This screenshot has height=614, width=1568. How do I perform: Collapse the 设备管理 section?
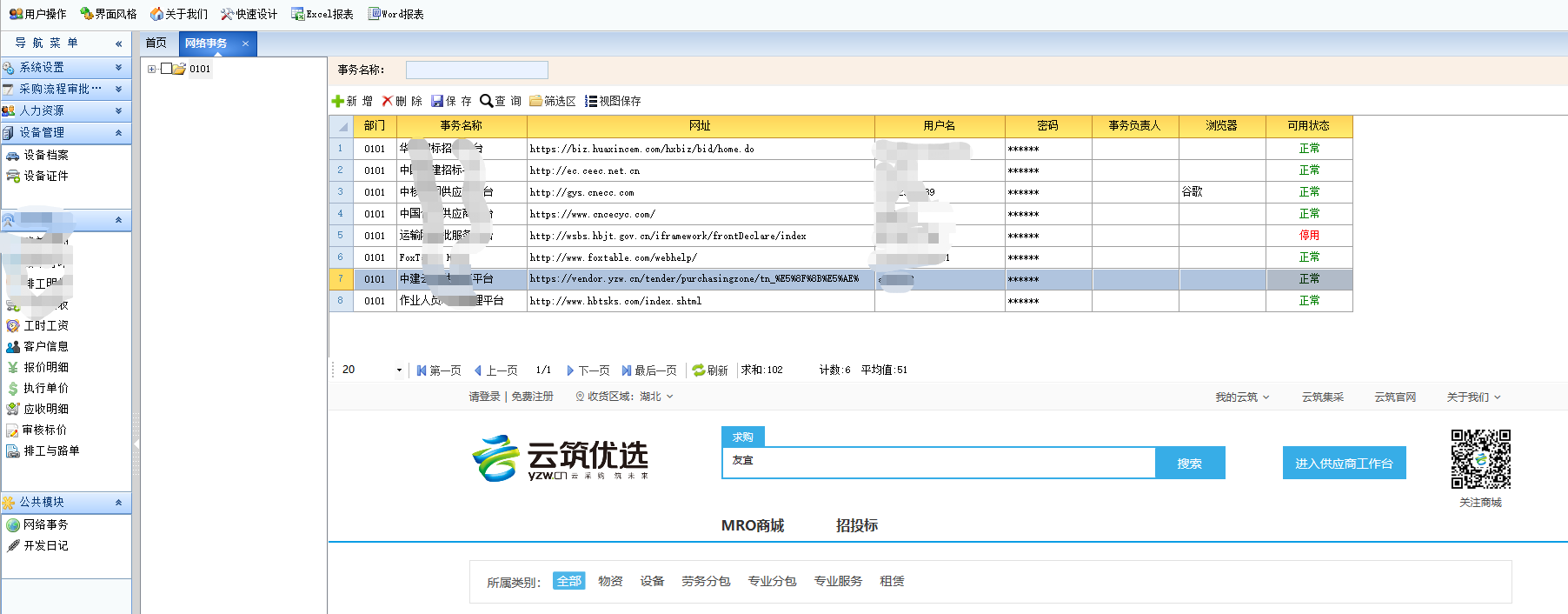[66, 132]
